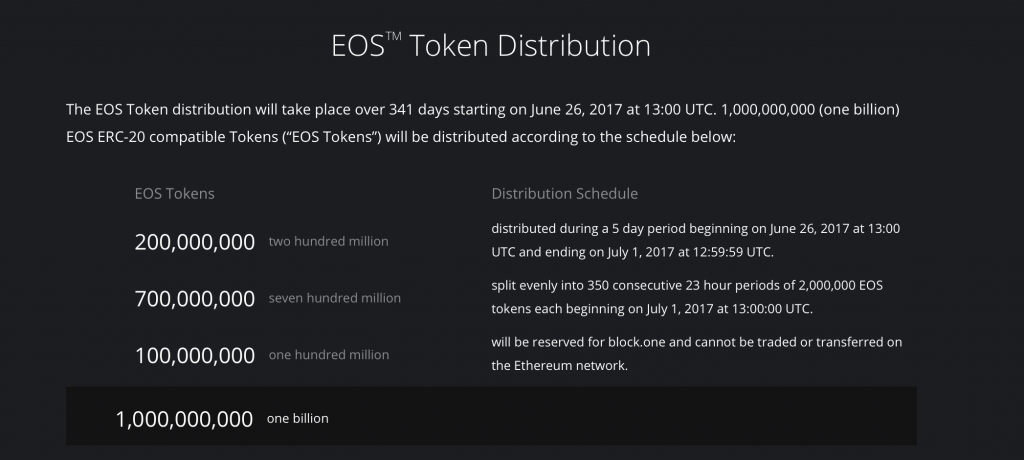Click the 341 days intro paragraph
Image resolution: width=1024 pixels, height=460 pixels.
[x=483, y=123]
